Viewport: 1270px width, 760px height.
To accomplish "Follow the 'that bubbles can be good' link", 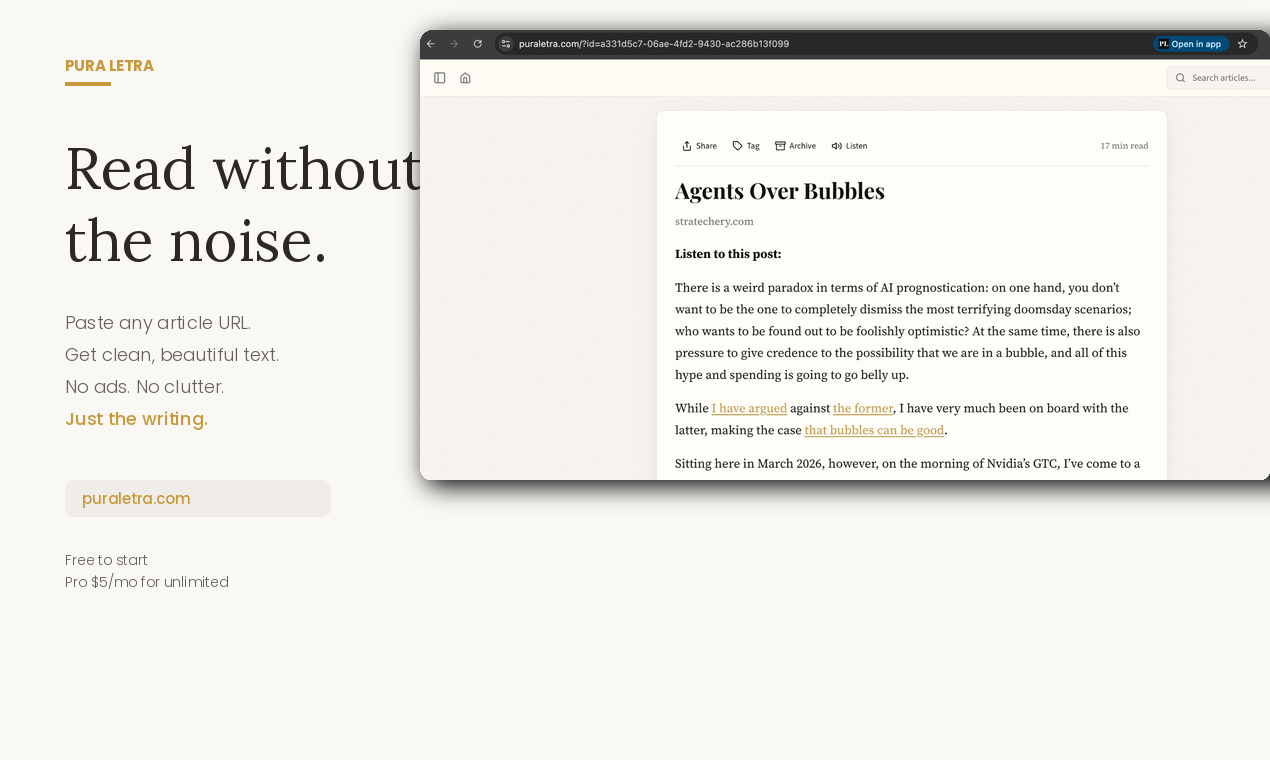I will 874,429.
